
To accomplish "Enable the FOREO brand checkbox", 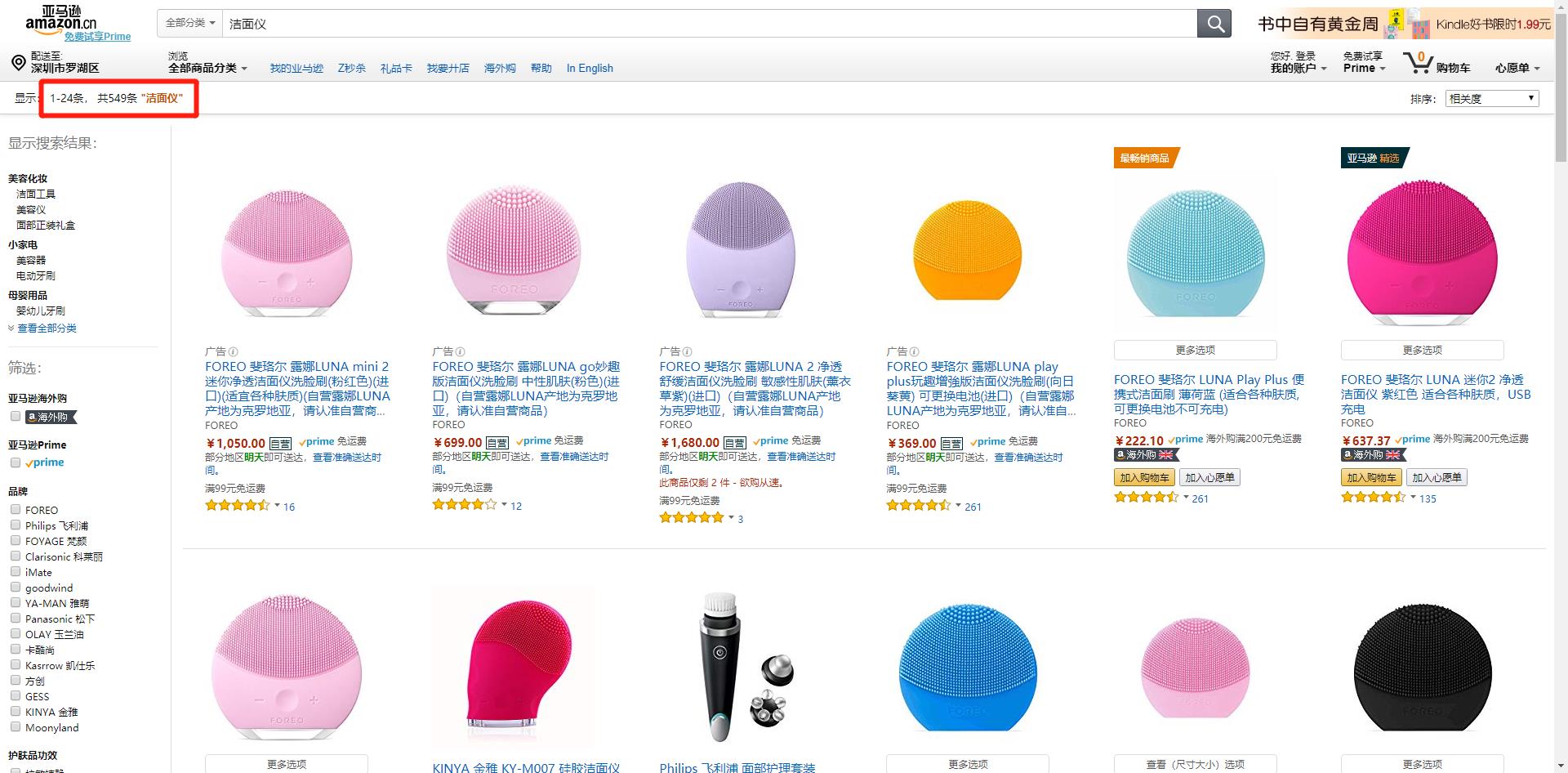I will tap(15, 509).
